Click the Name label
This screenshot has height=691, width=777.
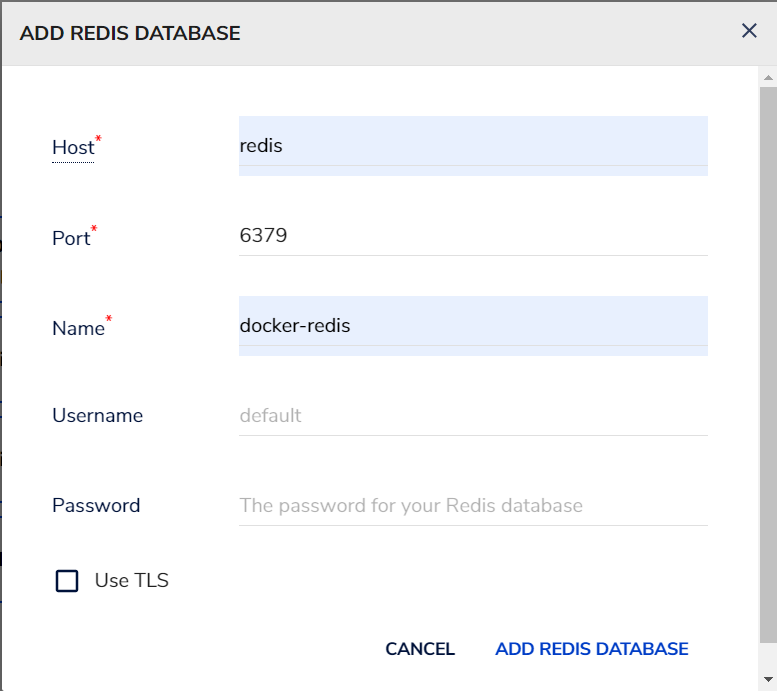pos(78,328)
